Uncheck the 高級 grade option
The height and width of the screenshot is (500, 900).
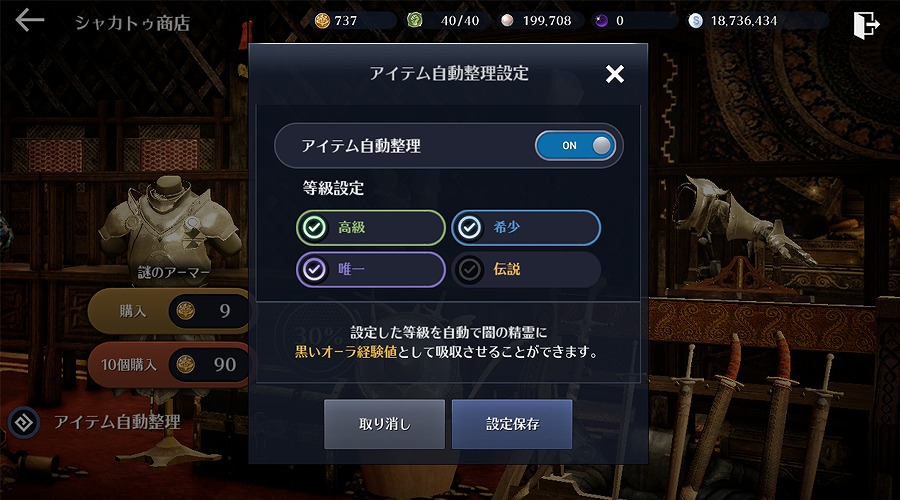point(371,227)
